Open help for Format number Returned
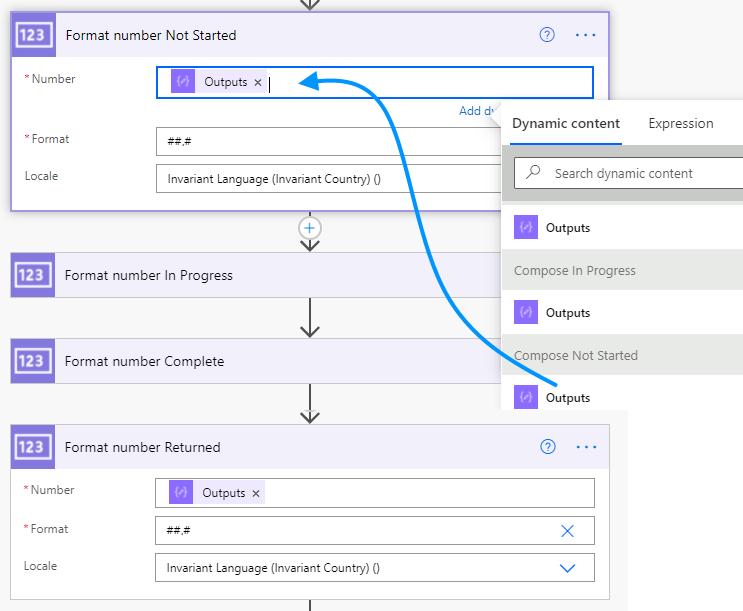Viewport: 743px width, 611px height. [x=548, y=447]
